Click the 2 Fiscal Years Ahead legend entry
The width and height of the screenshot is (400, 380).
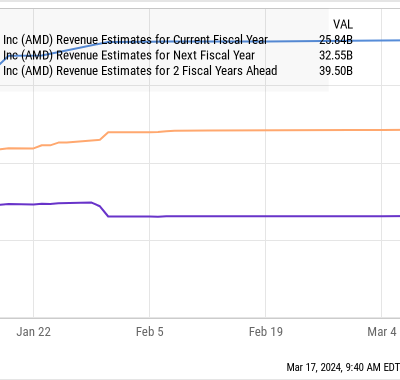(x=140, y=71)
